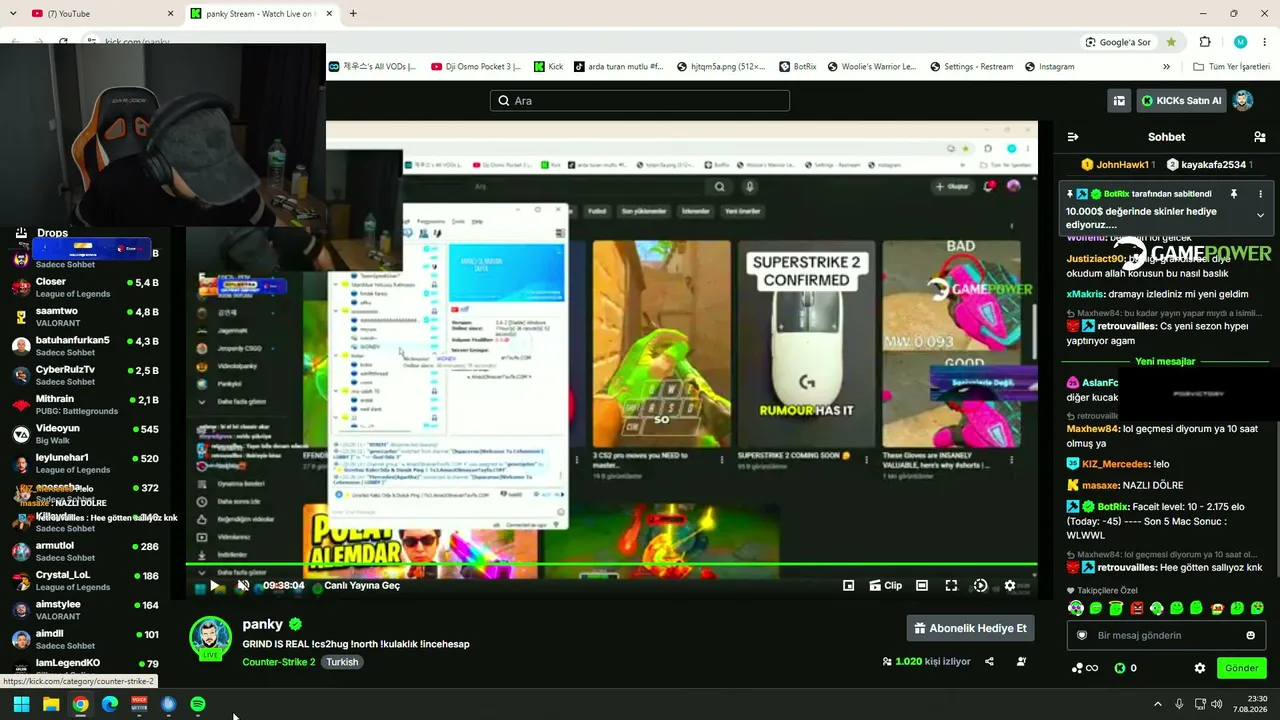
Task: Close the YouTube browser tab
Action: (x=170, y=14)
